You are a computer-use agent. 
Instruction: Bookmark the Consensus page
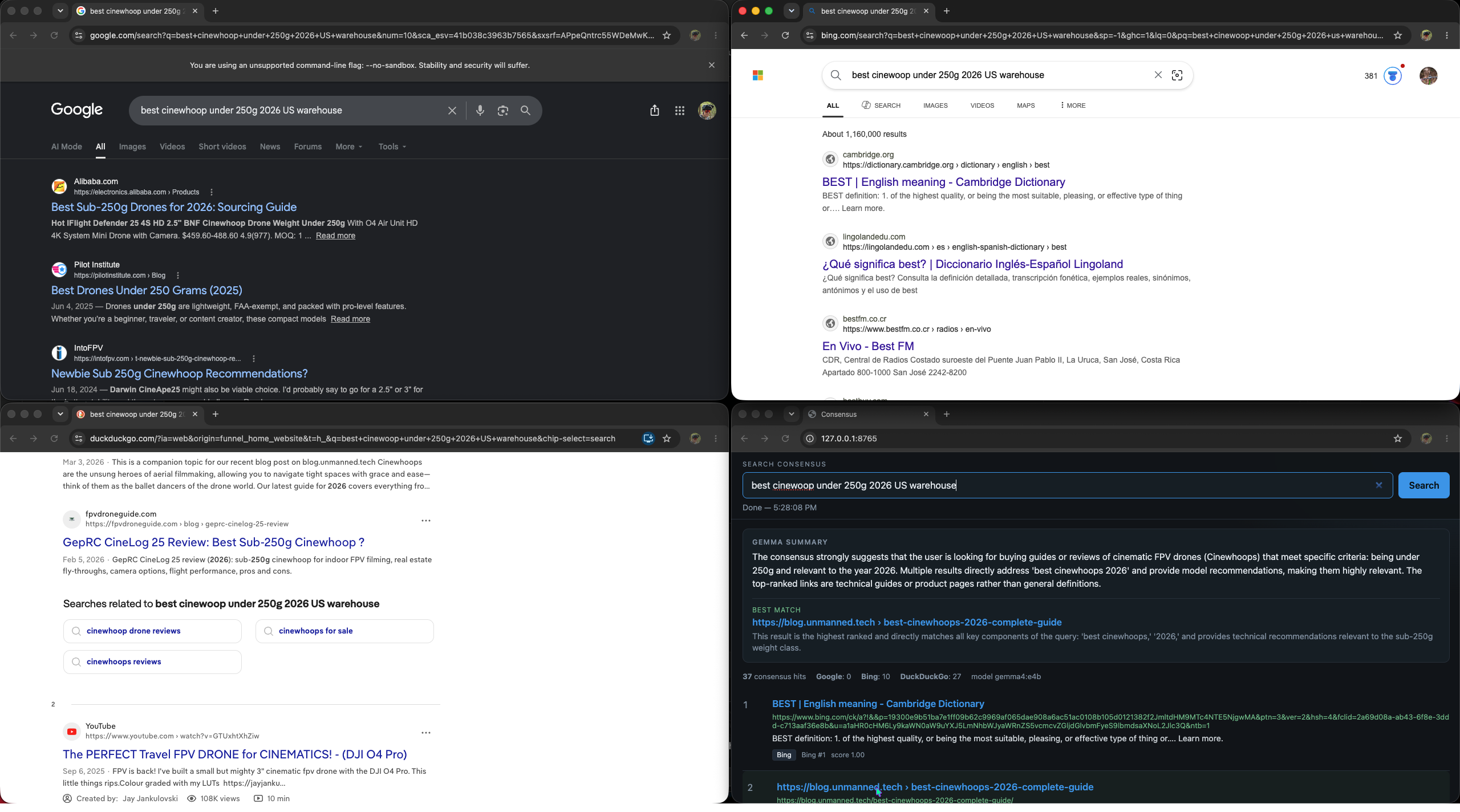point(1397,439)
